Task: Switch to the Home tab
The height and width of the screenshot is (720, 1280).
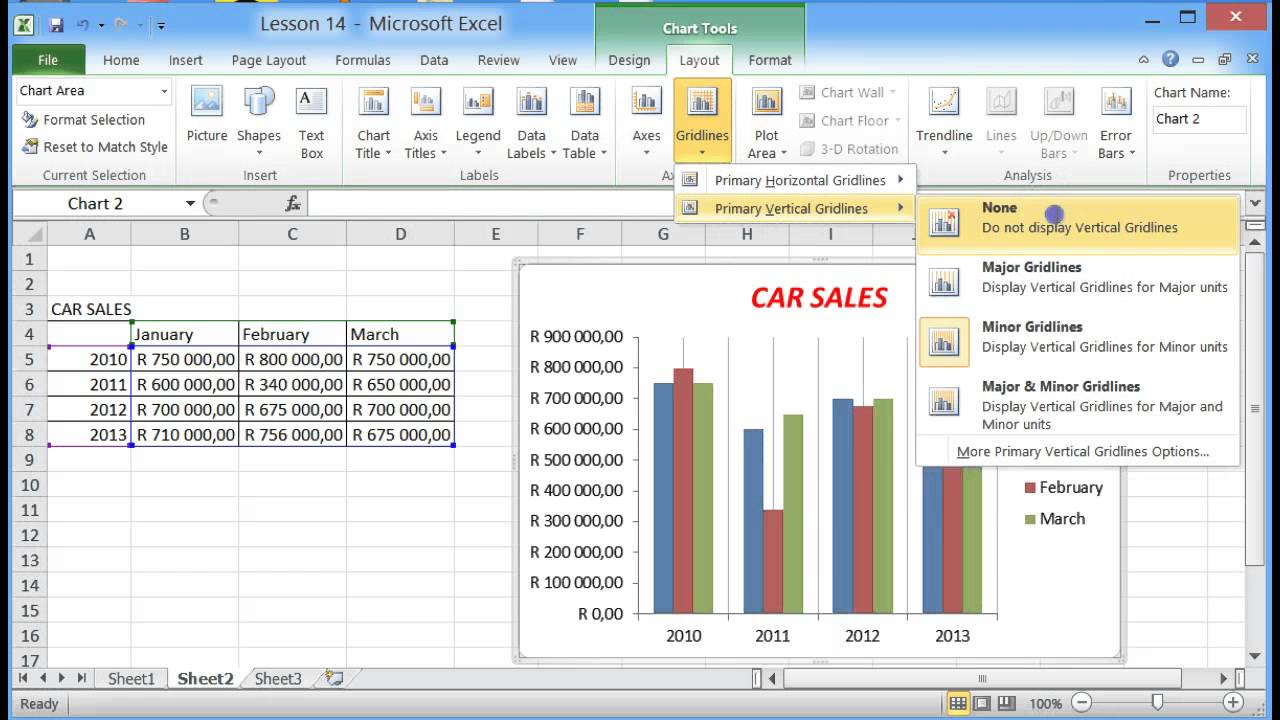Action: pos(121,60)
